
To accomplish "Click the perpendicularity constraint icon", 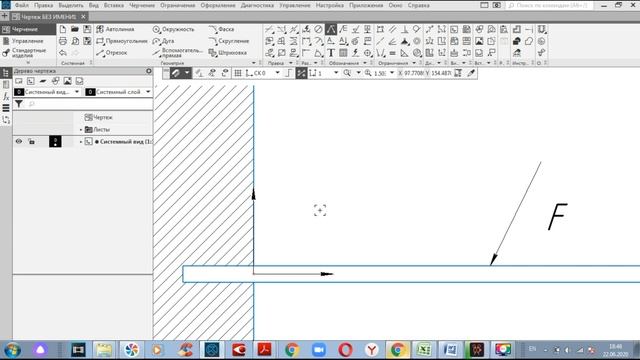I will click(x=404, y=29).
